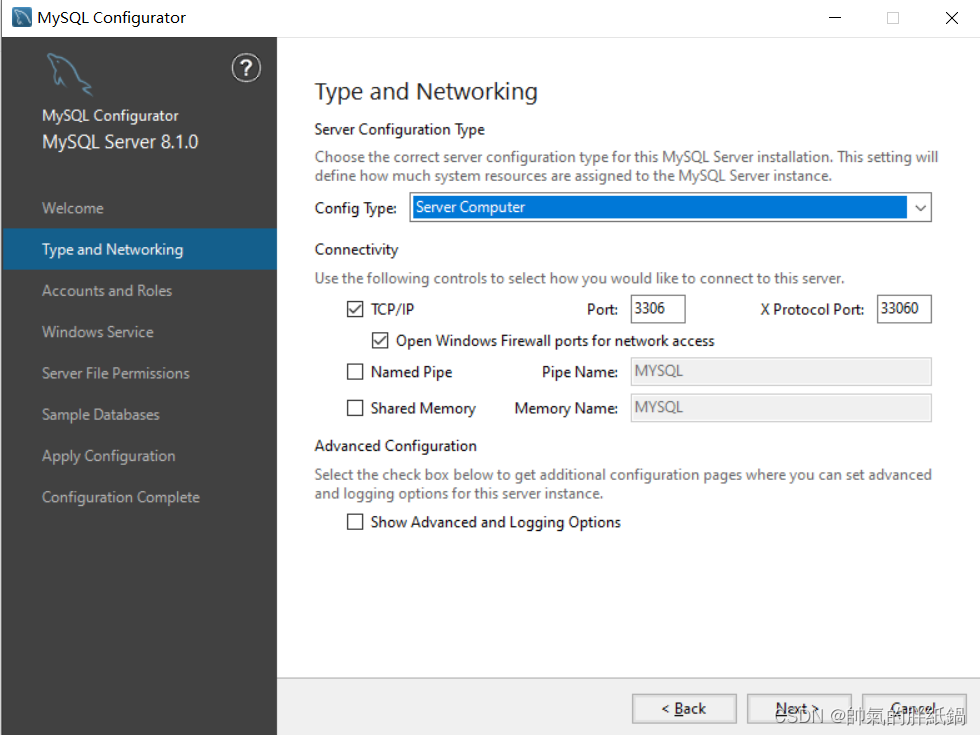Viewport: 980px width, 735px height.
Task: Enable the Named Pipe checkbox
Action: [355, 372]
